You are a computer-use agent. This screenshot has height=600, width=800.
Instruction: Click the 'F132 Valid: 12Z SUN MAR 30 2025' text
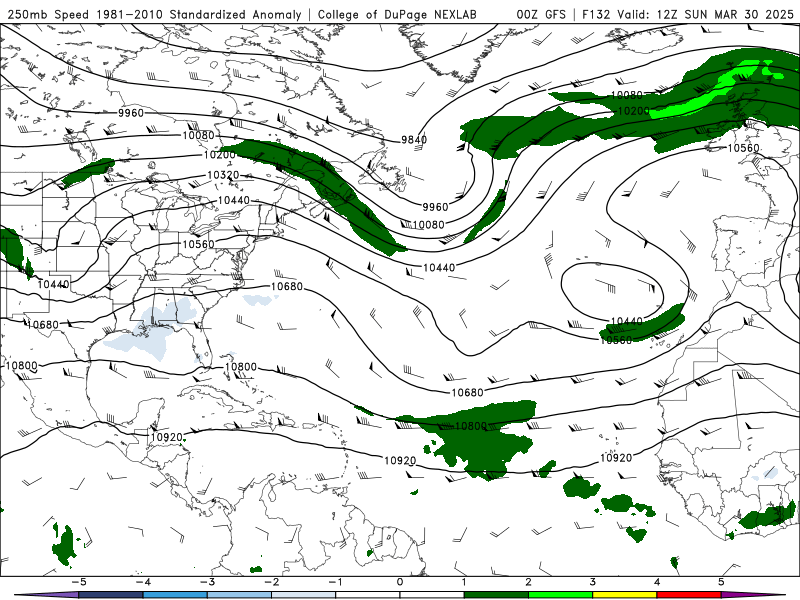688,14
